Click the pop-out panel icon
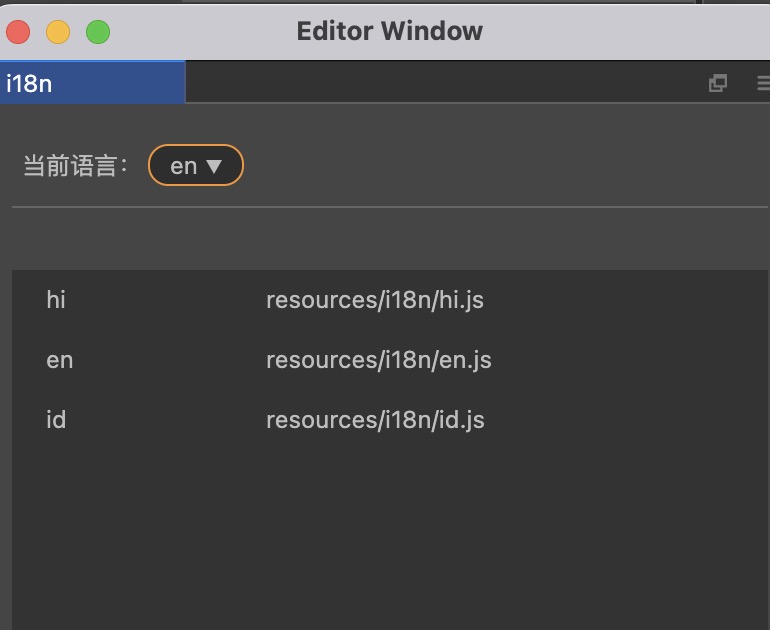This screenshot has width=770, height=630. (x=717, y=84)
